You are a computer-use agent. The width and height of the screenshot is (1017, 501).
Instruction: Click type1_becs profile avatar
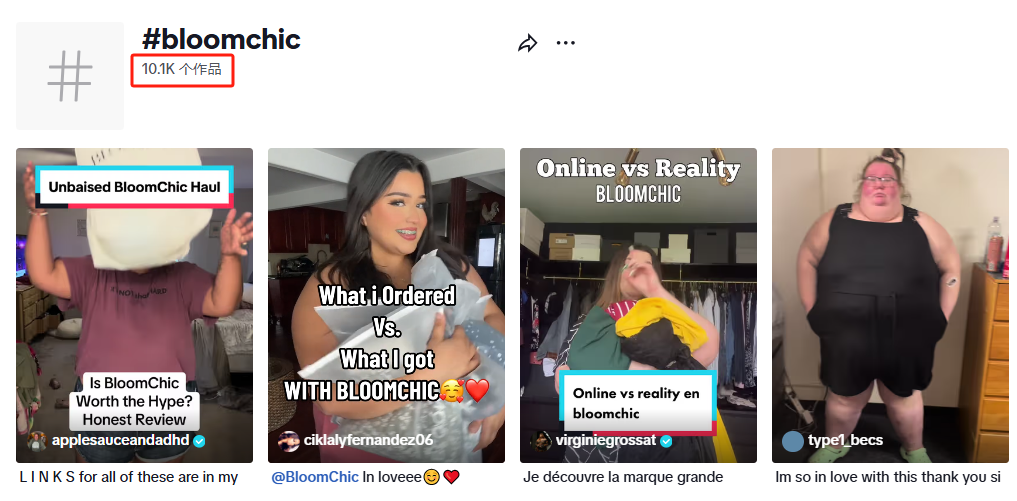tap(793, 441)
